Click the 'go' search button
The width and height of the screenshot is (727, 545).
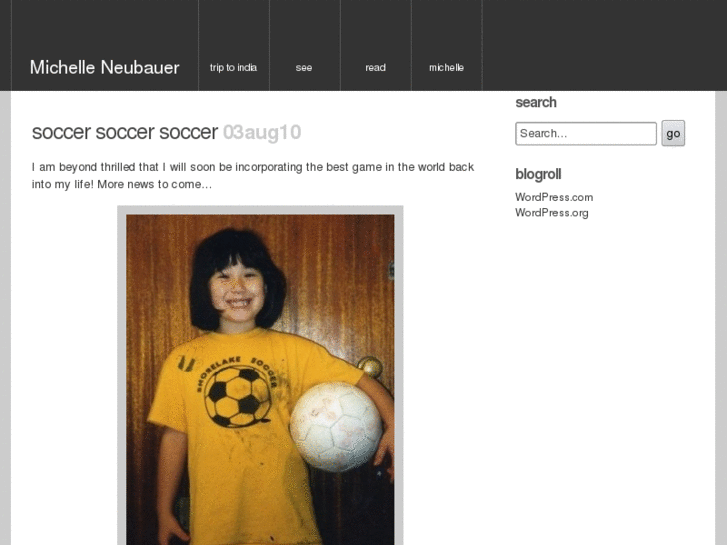673,134
